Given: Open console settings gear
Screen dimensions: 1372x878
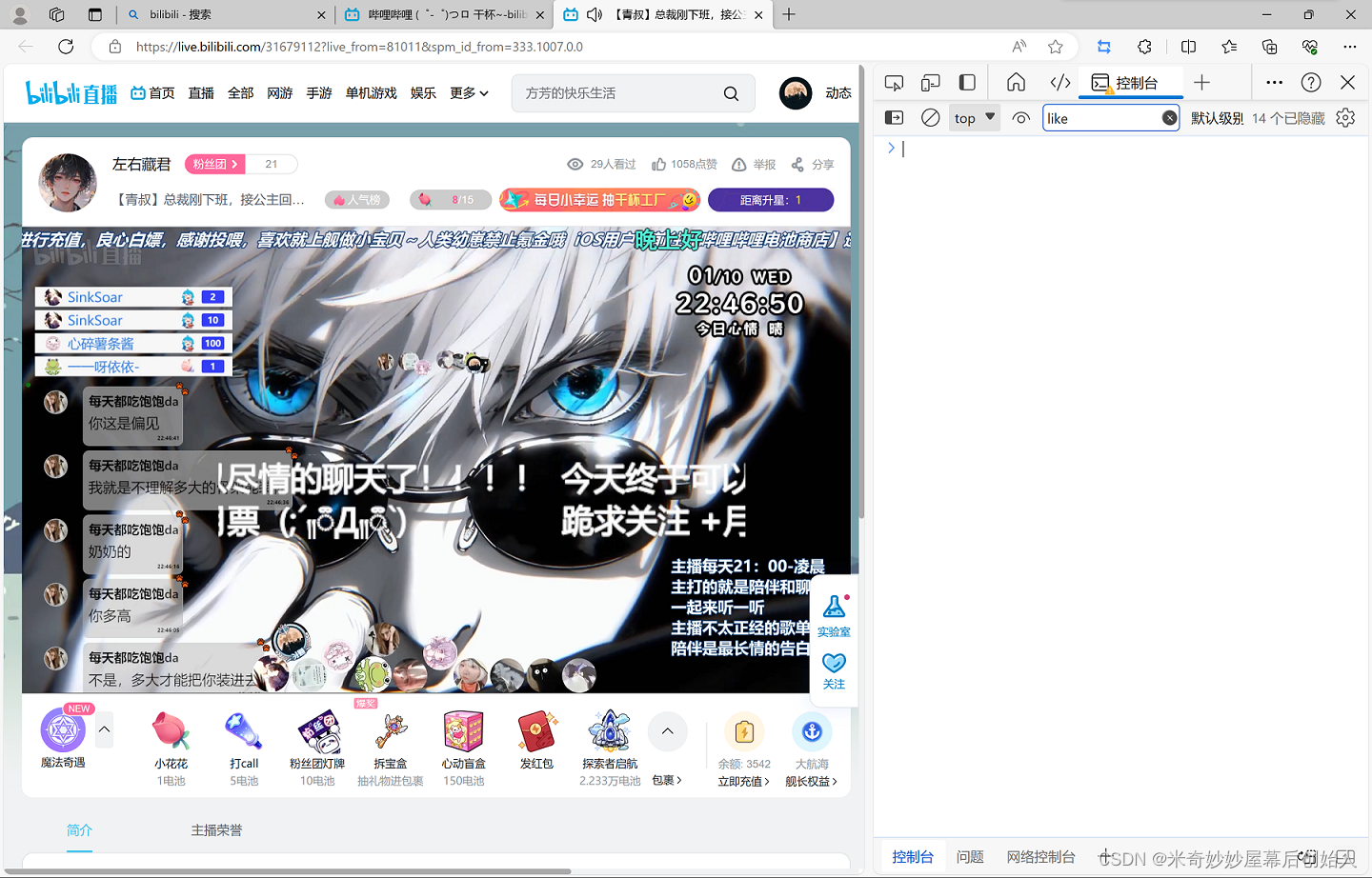Looking at the screenshot, I should point(1345,118).
